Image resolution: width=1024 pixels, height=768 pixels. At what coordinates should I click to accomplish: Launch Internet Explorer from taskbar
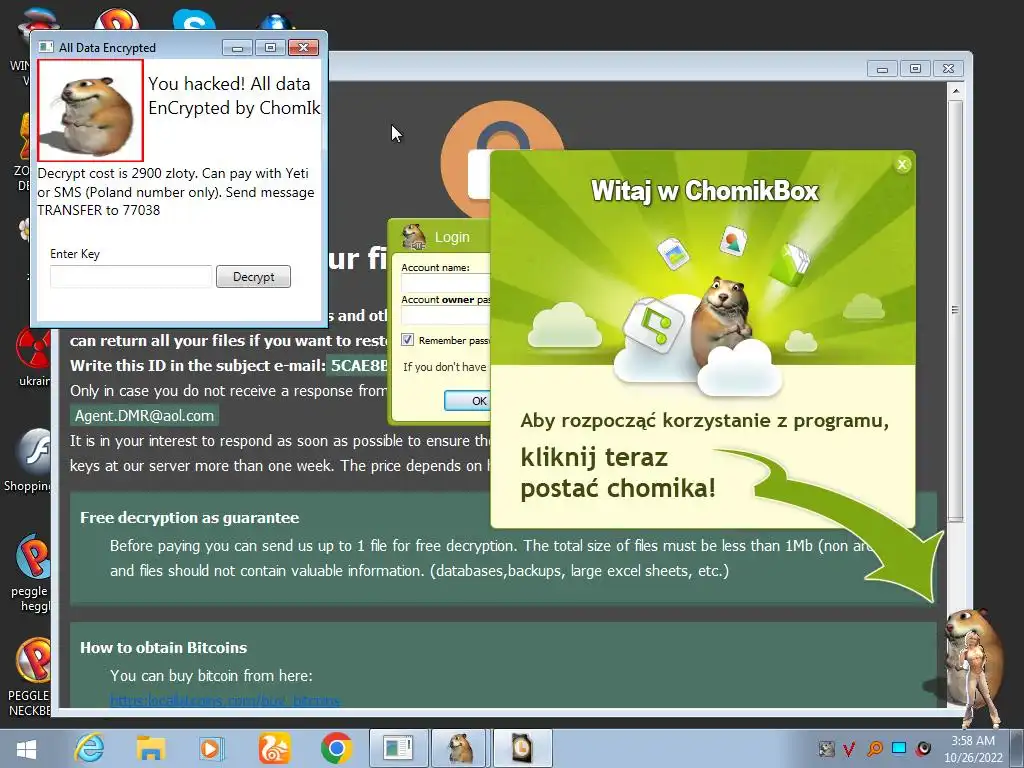pos(89,748)
